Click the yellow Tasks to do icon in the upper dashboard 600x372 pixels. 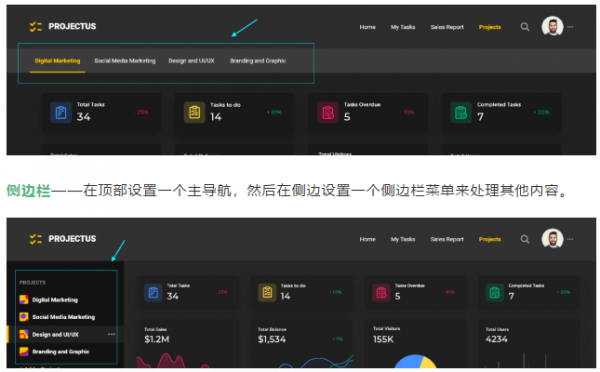[194, 113]
